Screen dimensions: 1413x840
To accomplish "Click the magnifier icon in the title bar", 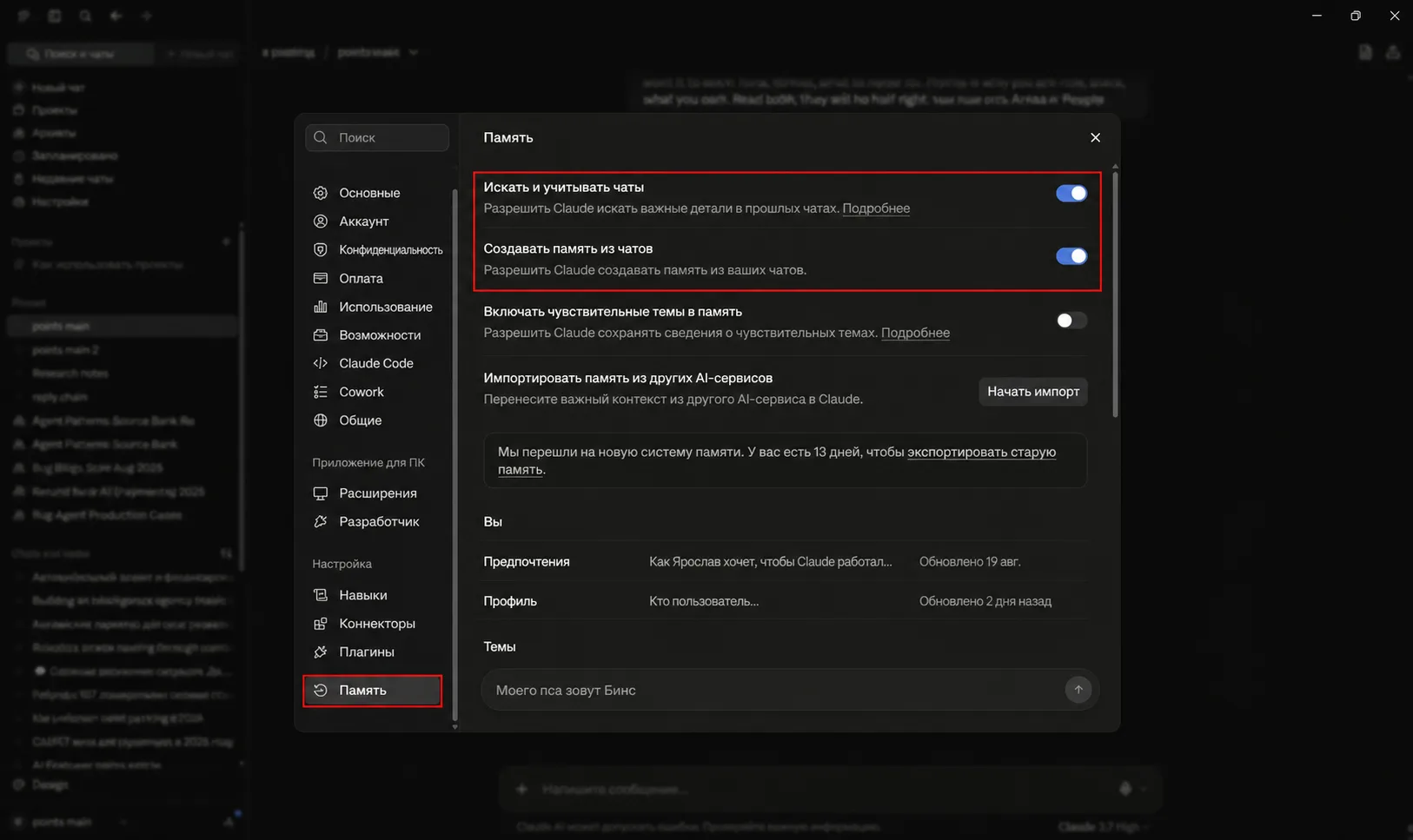I will click(85, 16).
